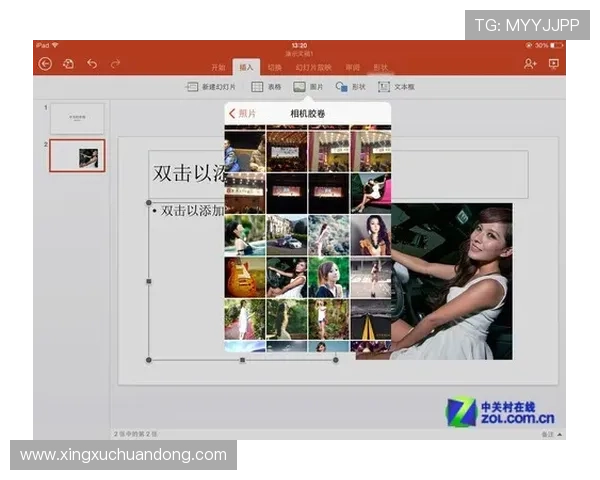Choose the woman by the pool photo

(245, 235)
